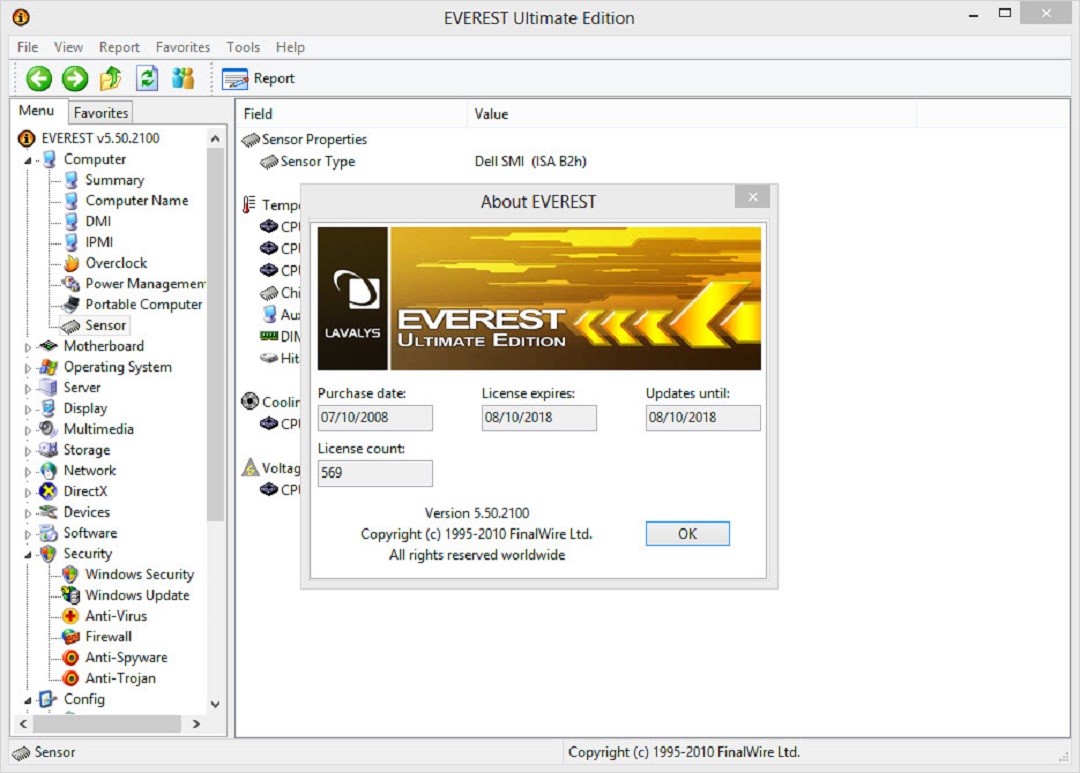This screenshot has height=773, width=1080.
Task: Open the File menu
Action: coord(28,47)
